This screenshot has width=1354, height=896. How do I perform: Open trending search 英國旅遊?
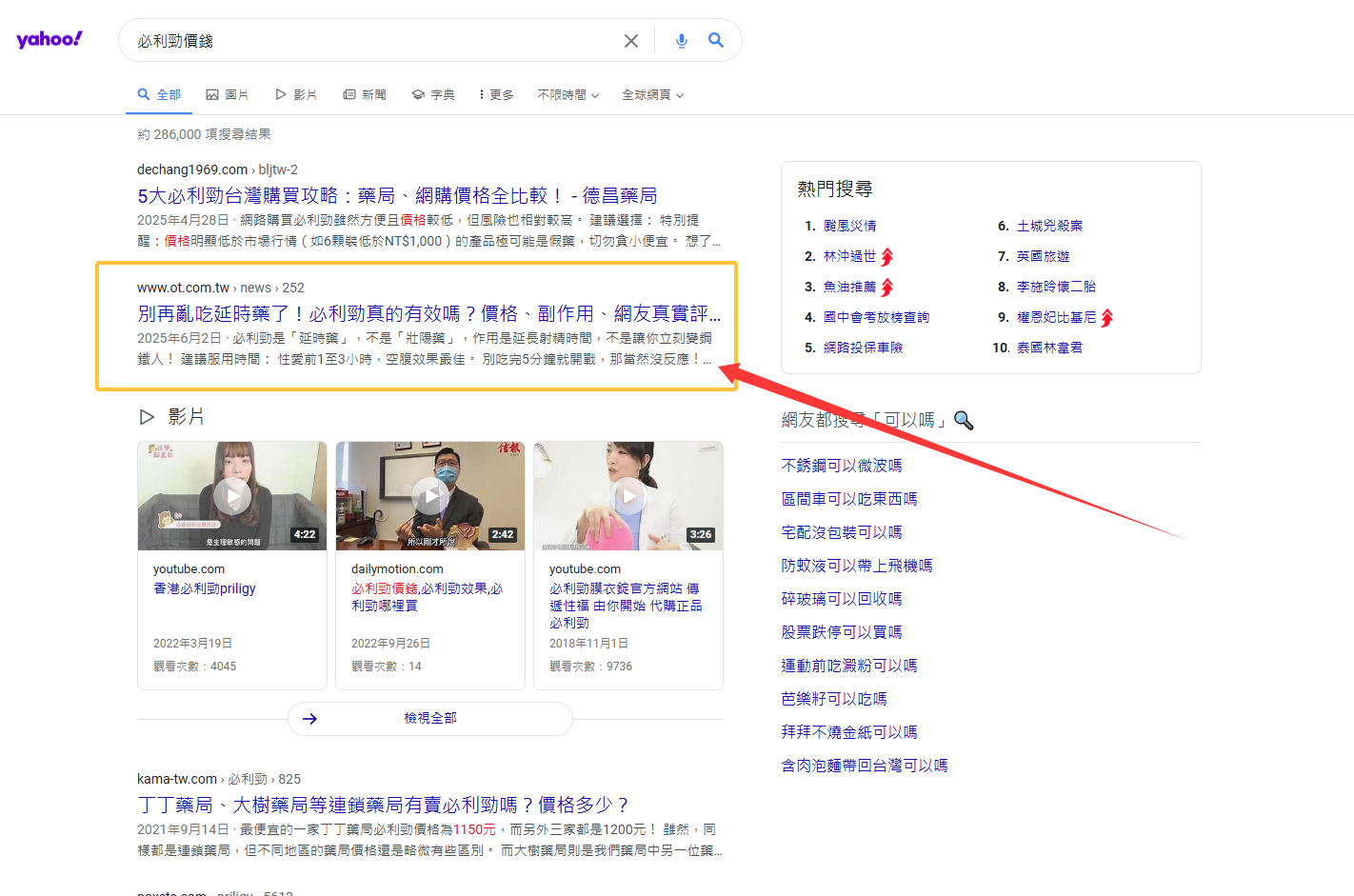coord(1044,256)
